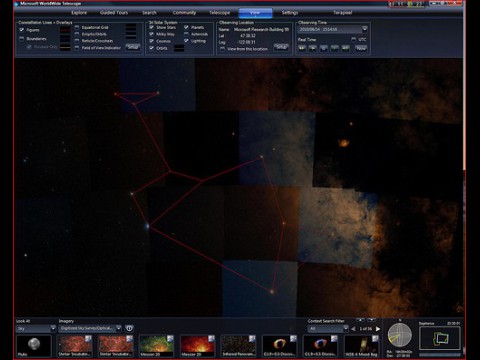Click the pause time button
480x360 pixels.
pos(323,48)
